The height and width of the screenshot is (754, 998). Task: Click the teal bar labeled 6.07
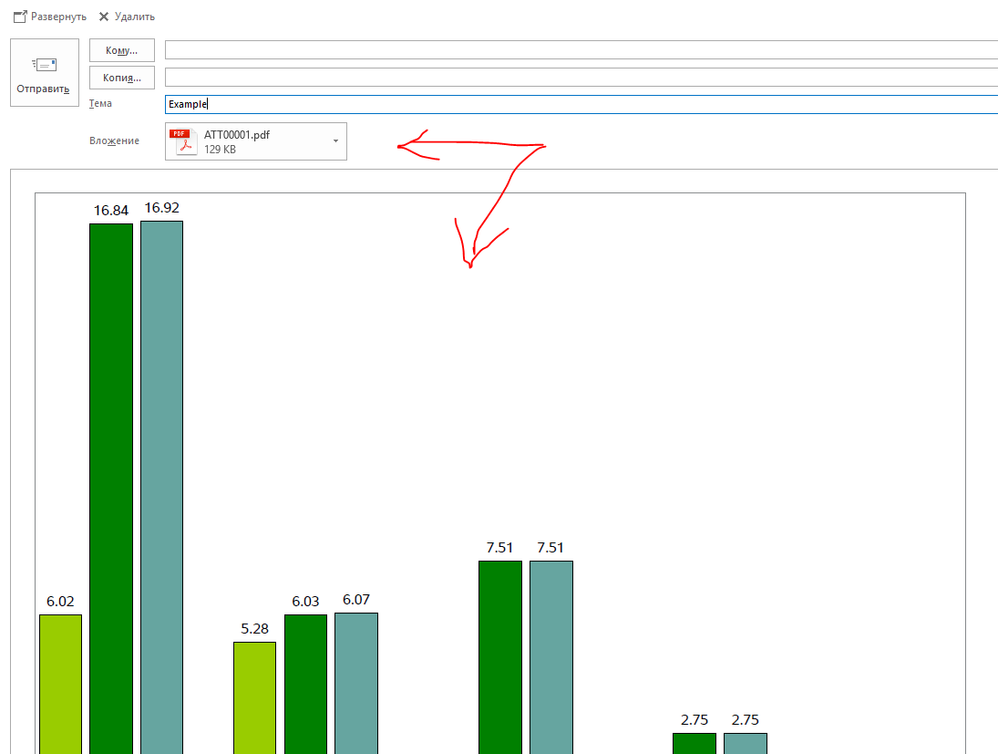pos(356,683)
